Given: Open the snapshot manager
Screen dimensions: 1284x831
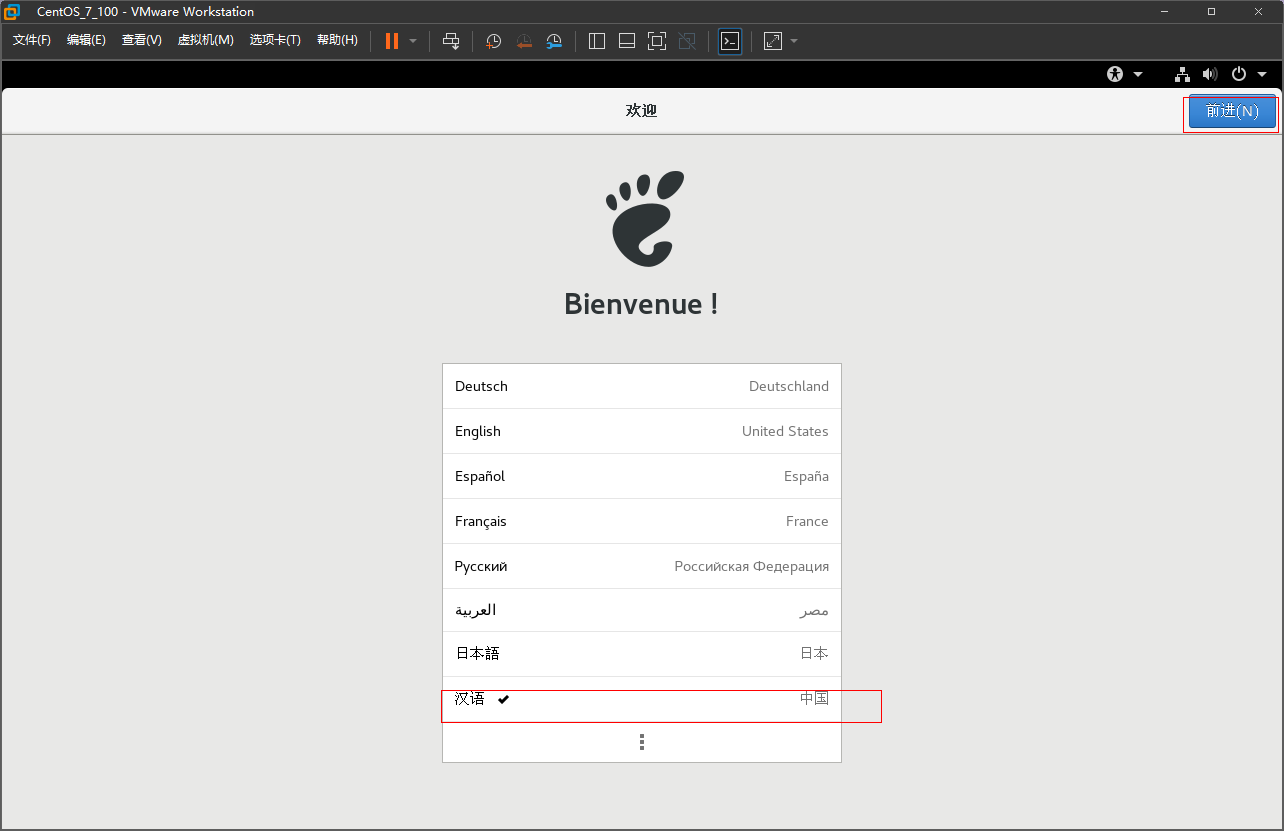Looking at the screenshot, I should [554, 41].
